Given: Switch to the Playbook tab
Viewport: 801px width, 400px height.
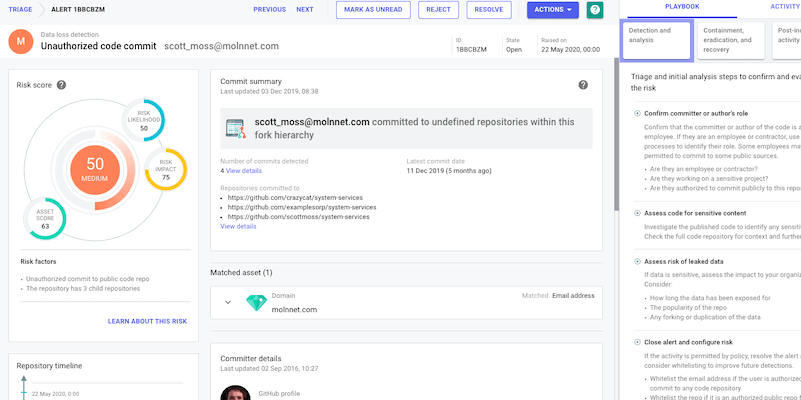Looking at the screenshot, I should pos(682,7).
